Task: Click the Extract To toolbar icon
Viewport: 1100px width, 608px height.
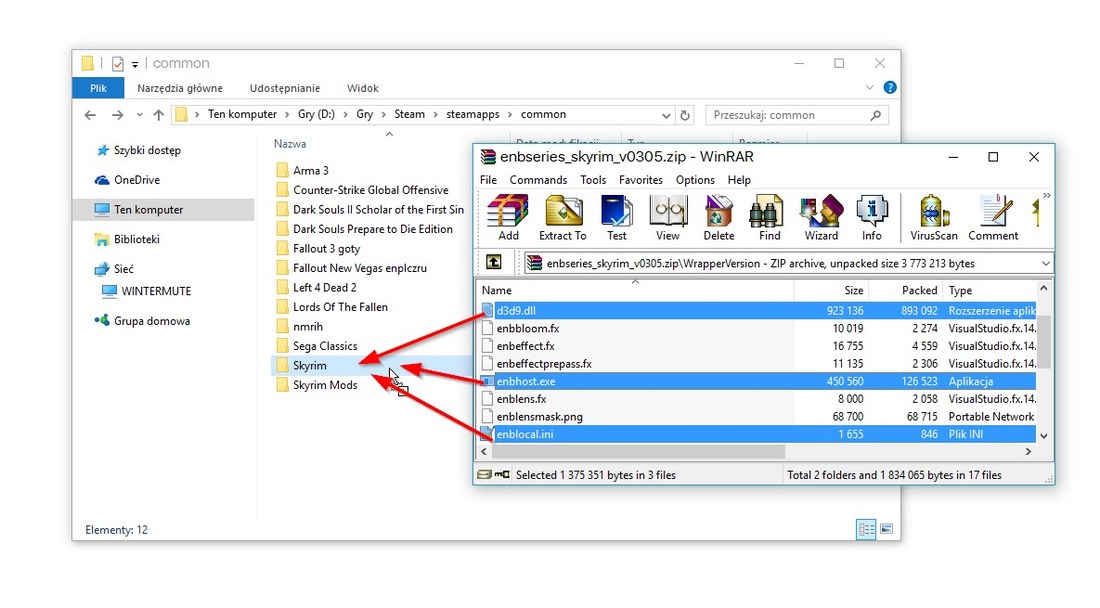Action: [563, 217]
